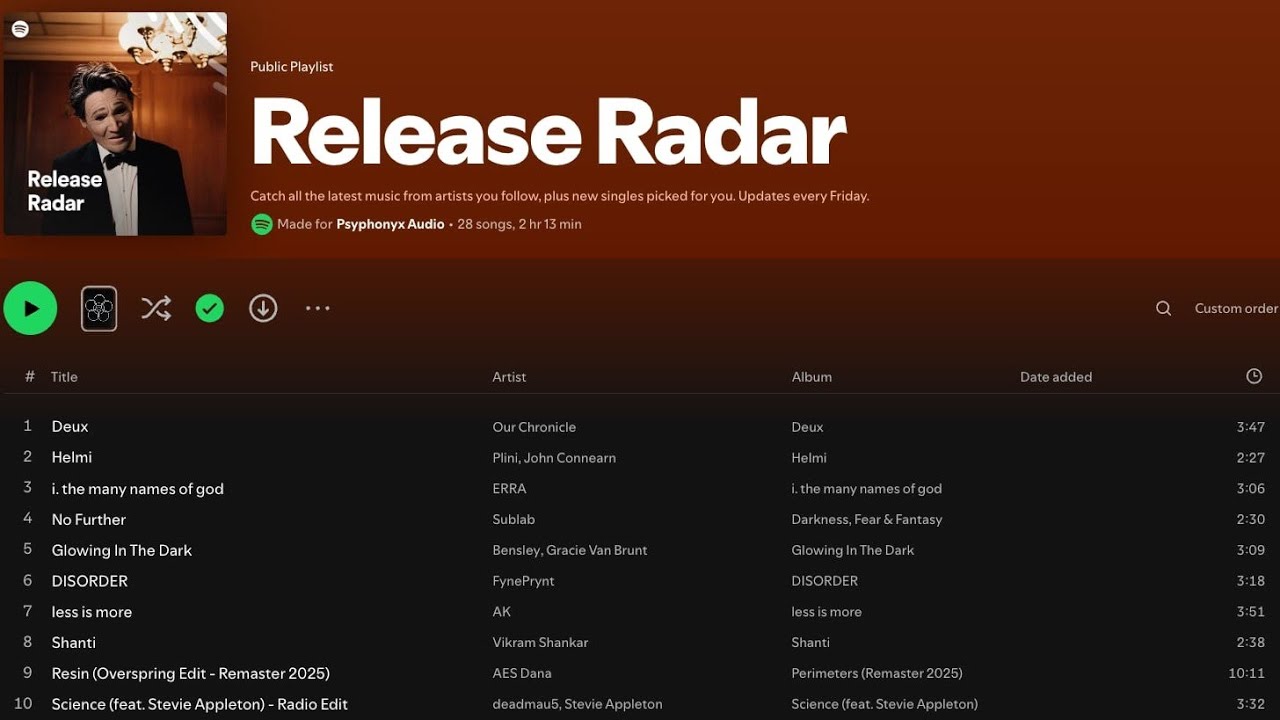Select the track No Further
Screen dimensions: 1280x720
pyautogui.click(x=89, y=520)
